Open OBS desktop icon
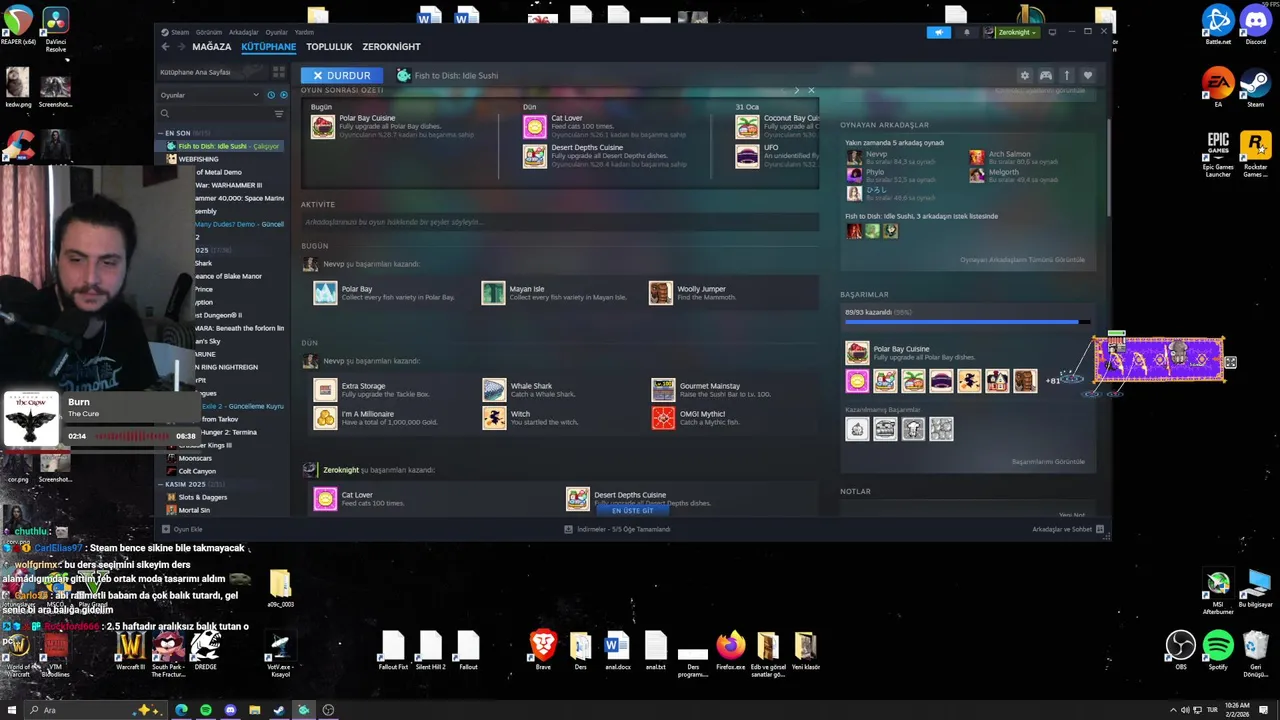 pyautogui.click(x=1181, y=648)
